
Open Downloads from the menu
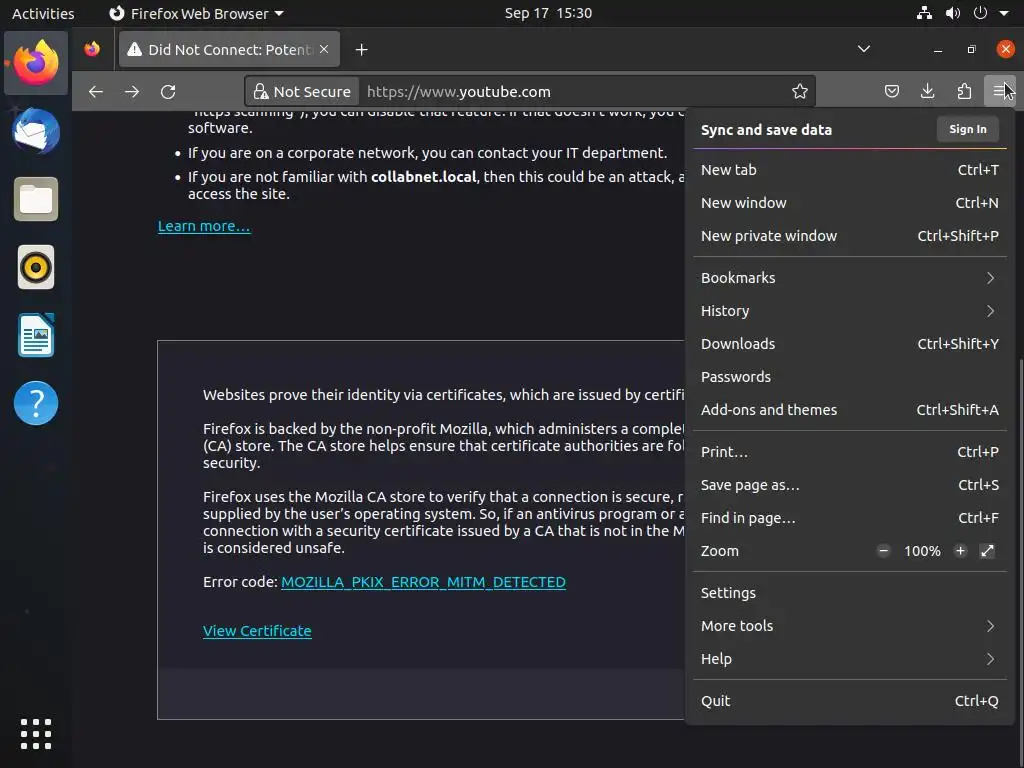(x=850, y=344)
